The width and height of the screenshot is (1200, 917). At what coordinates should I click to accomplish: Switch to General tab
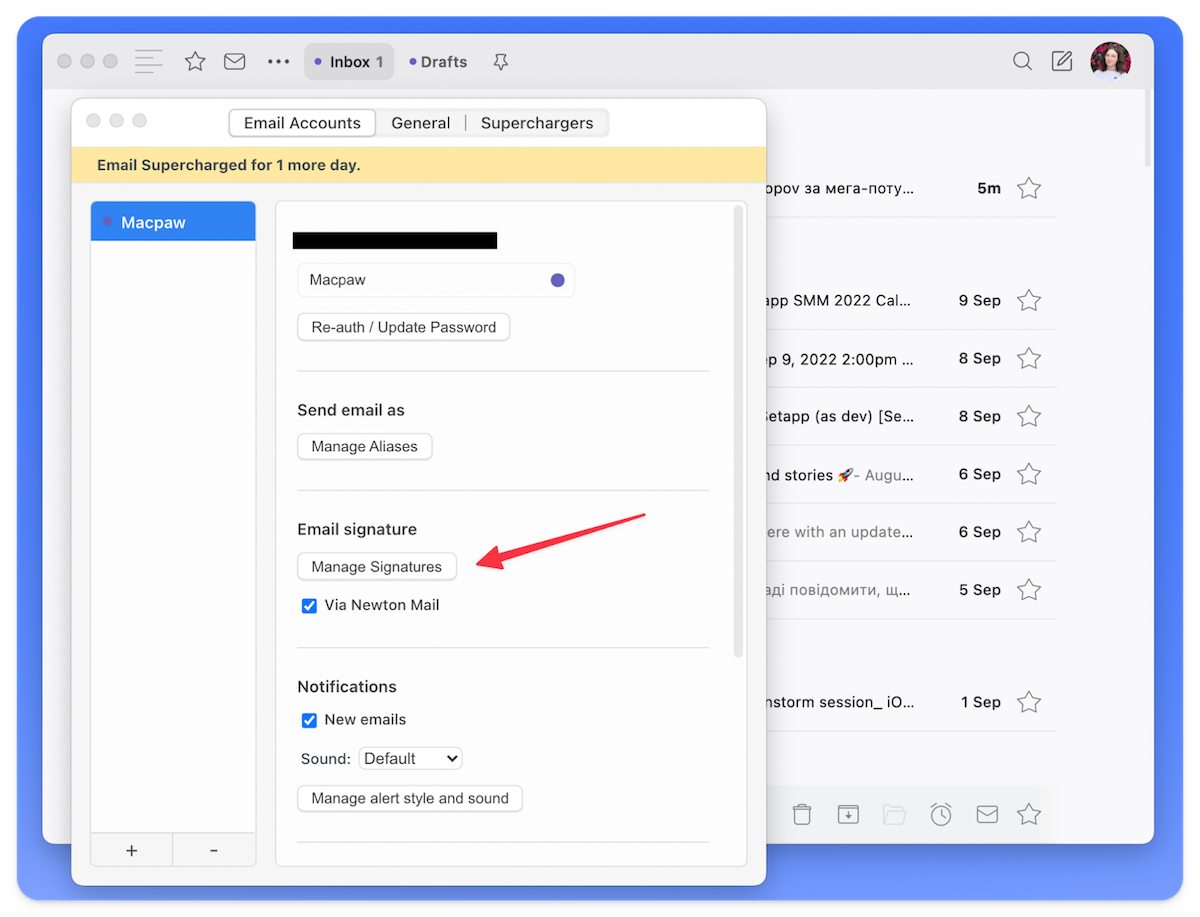421,123
